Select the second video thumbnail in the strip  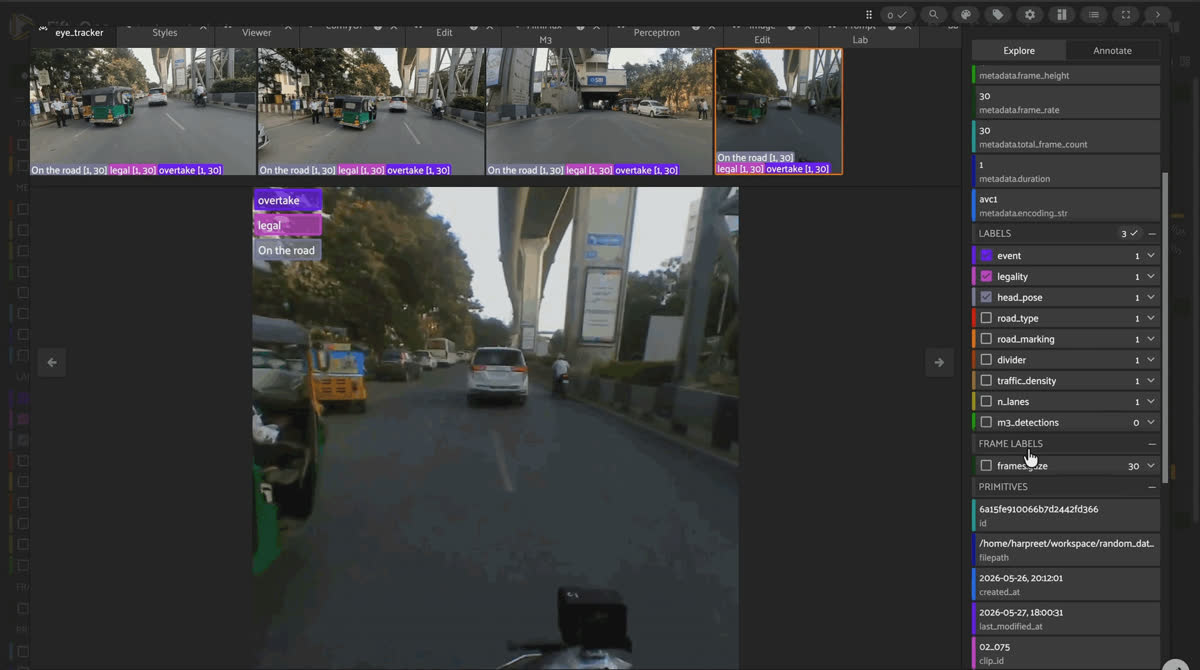(371, 112)
